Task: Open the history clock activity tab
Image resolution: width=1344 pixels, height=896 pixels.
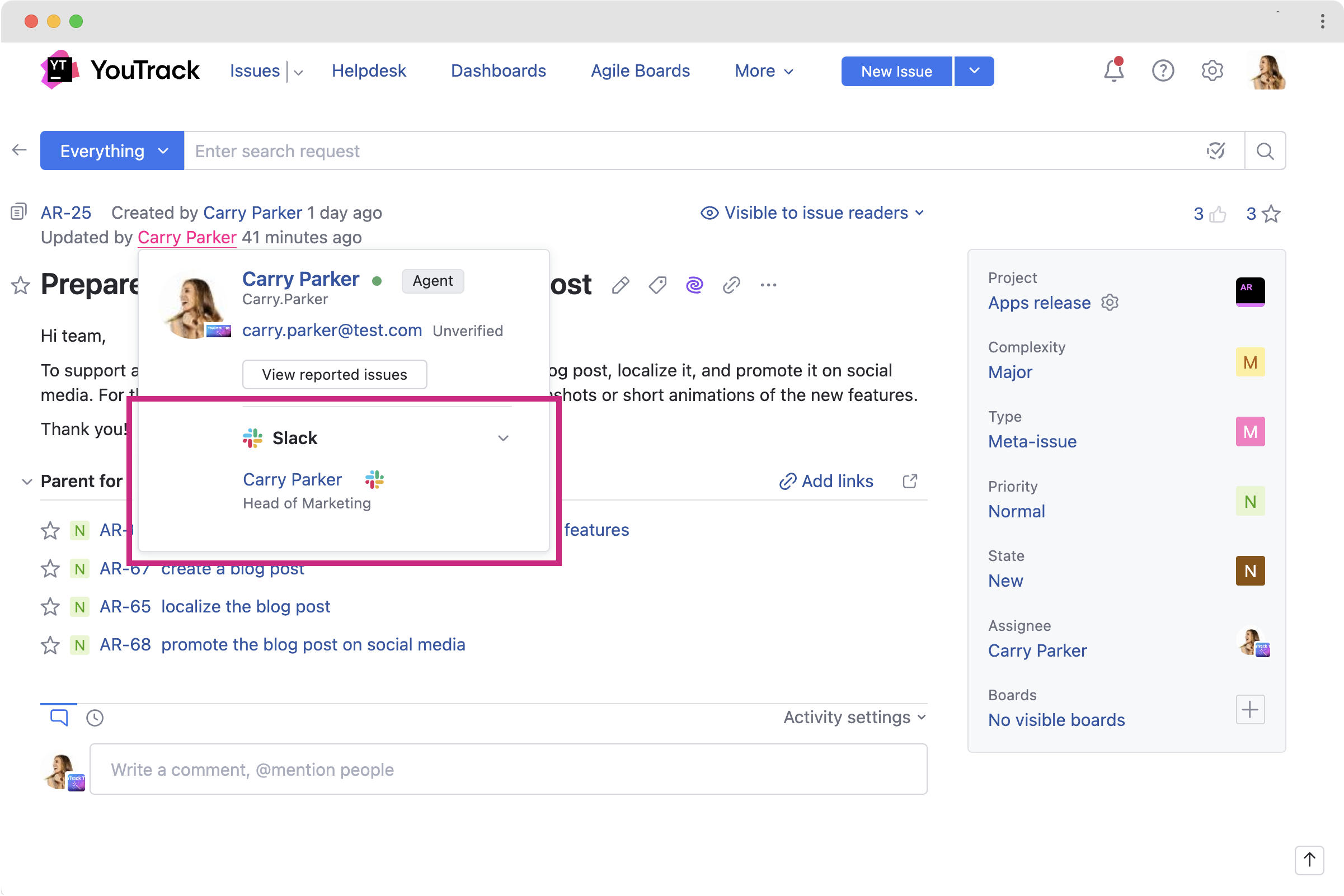Action: 95,718
